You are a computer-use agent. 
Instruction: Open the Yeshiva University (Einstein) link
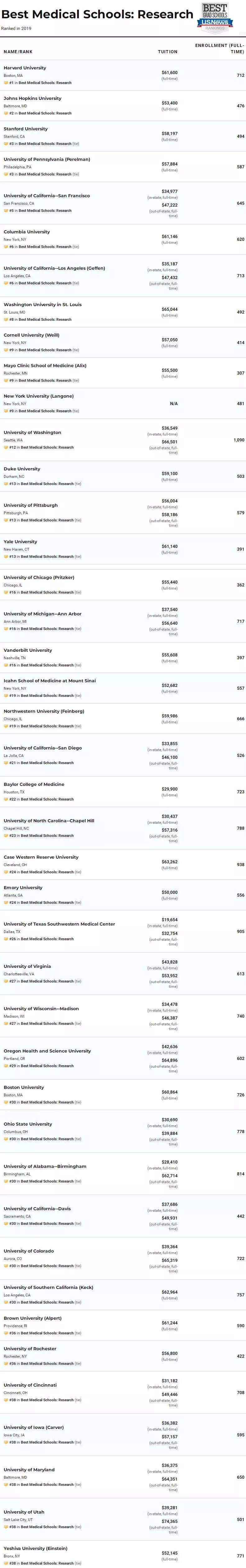(x=35, y=1548)
